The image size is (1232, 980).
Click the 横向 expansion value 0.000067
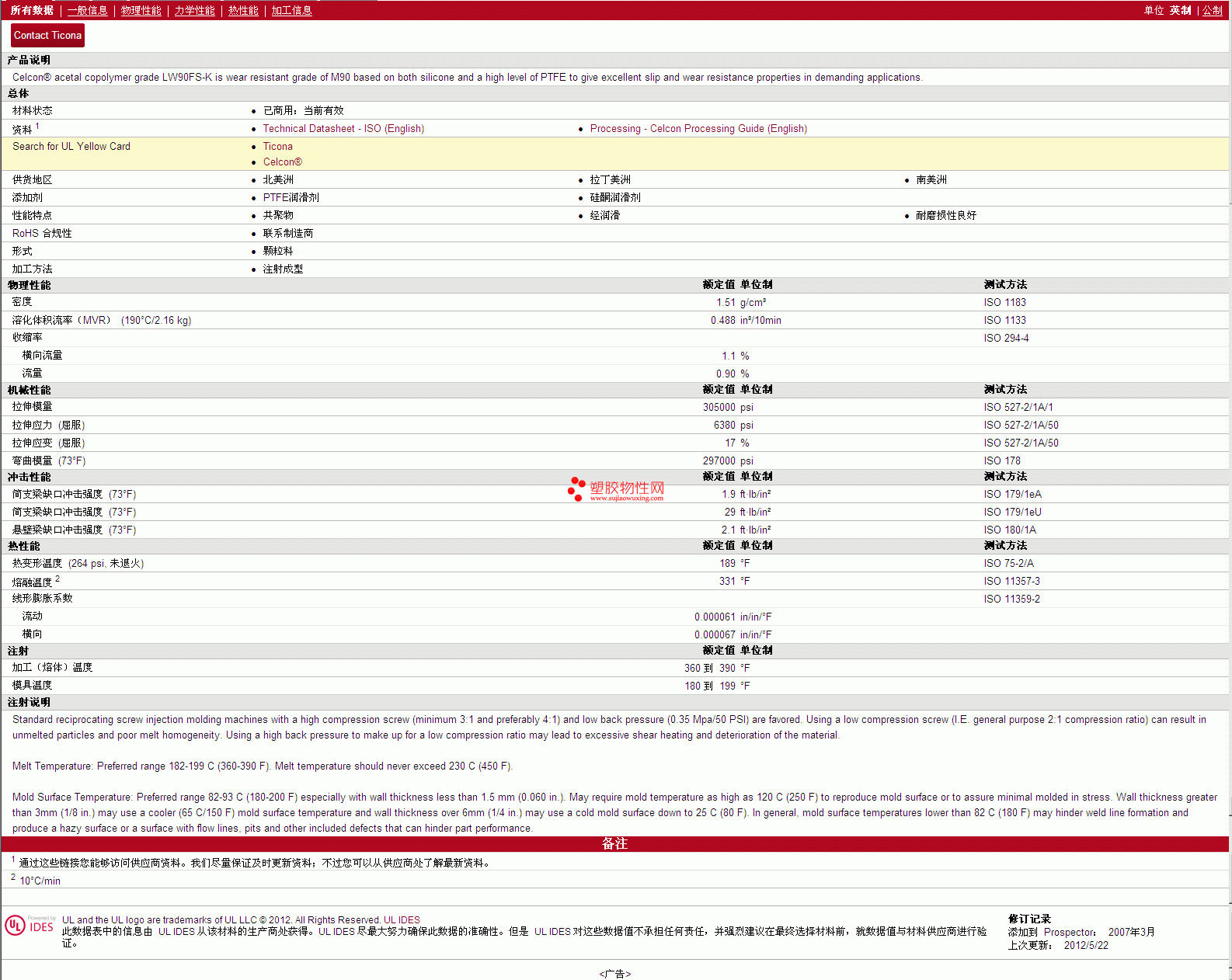[x=715, y=635]
